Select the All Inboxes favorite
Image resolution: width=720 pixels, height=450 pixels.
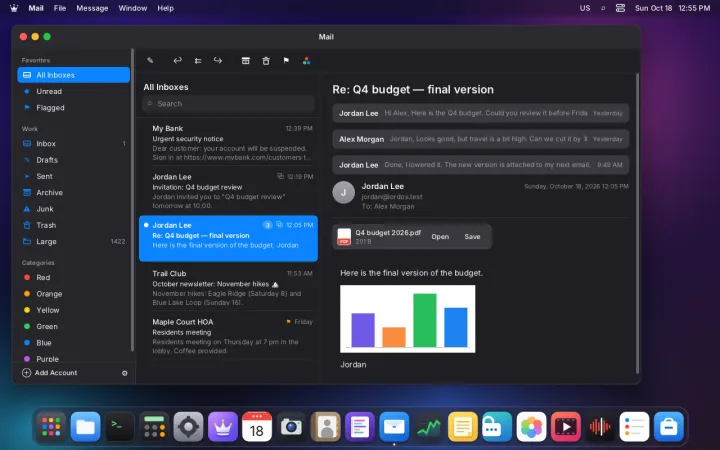click(73, 75)
